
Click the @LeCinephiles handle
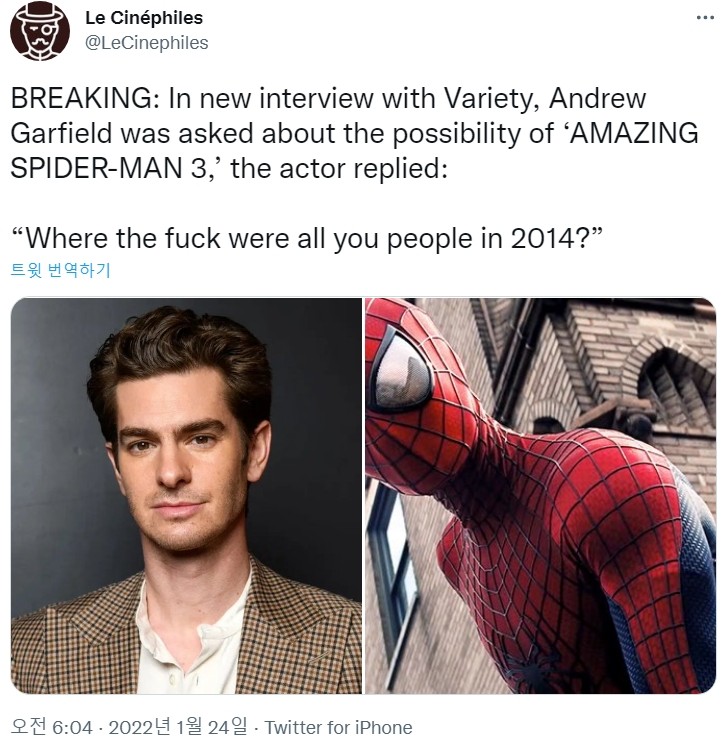[x=146, y=43]
